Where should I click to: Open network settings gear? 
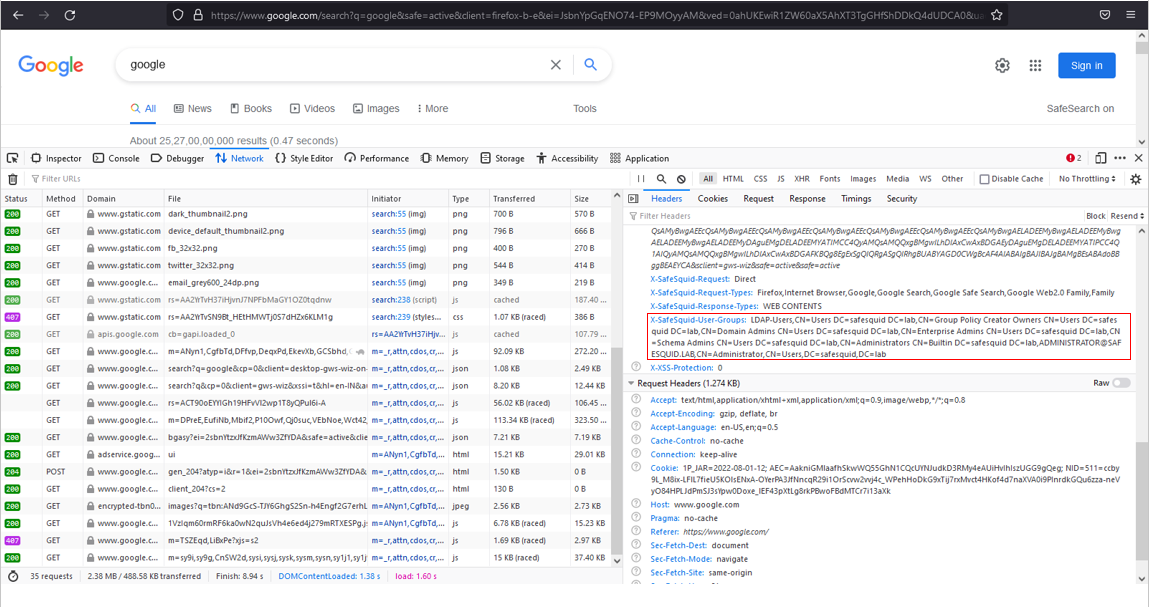(1136, 179)
